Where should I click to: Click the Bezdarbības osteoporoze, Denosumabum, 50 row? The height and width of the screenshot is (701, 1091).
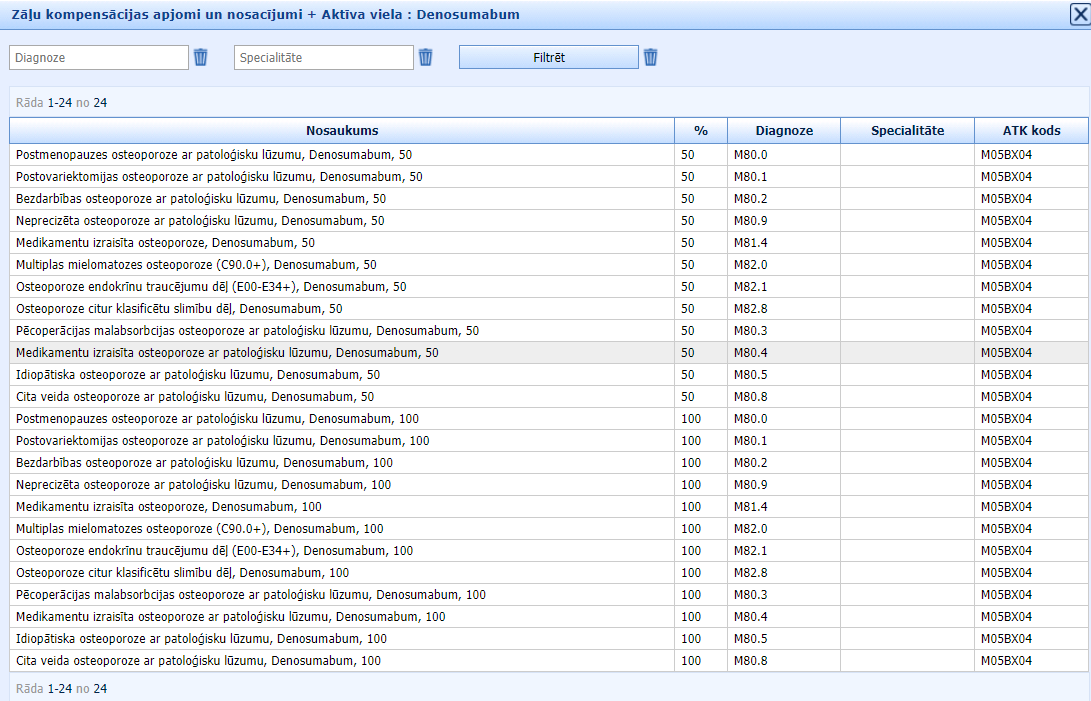click(x=200, y=199)
